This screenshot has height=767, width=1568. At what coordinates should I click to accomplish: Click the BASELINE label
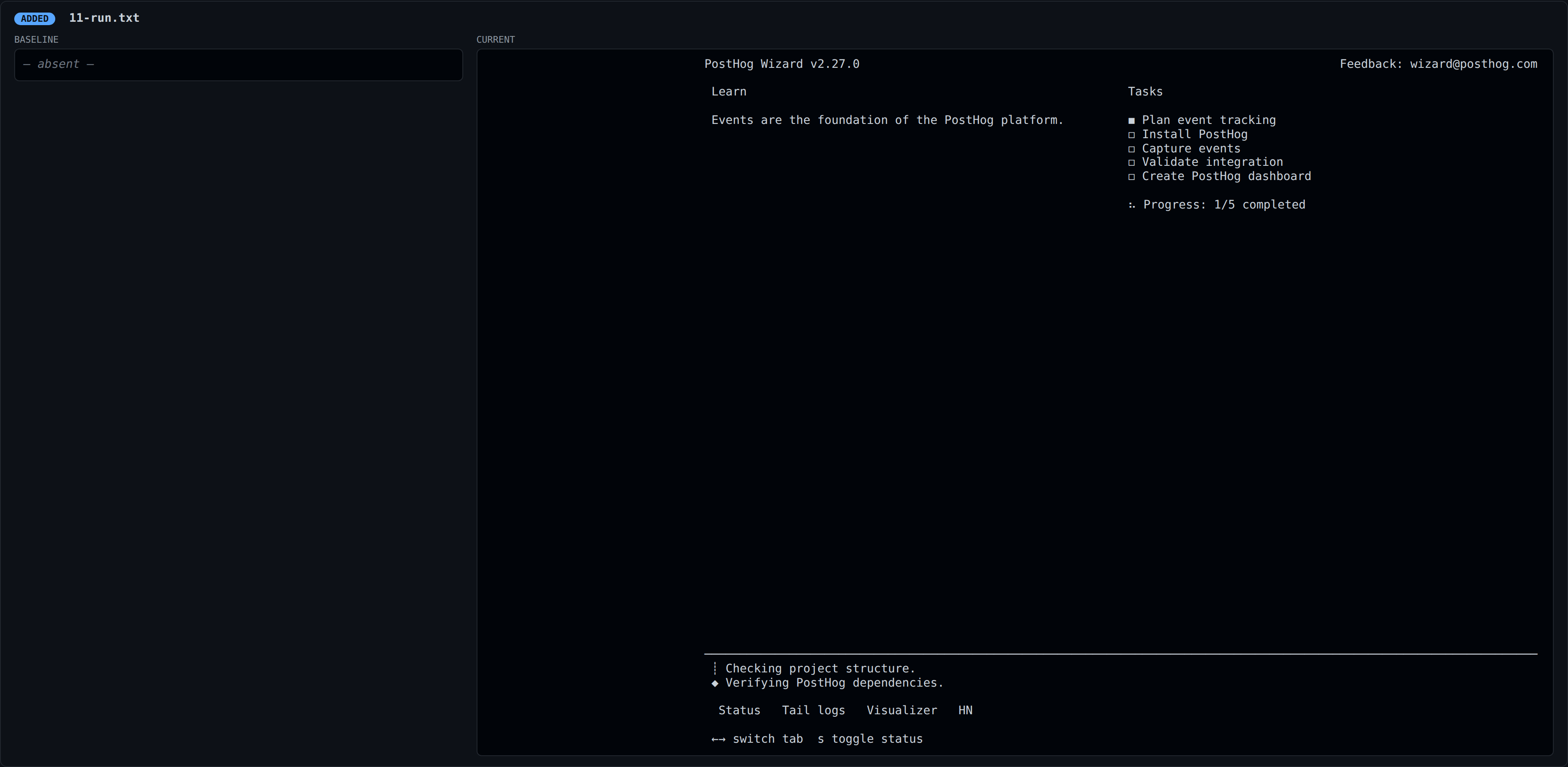[36, 40]
